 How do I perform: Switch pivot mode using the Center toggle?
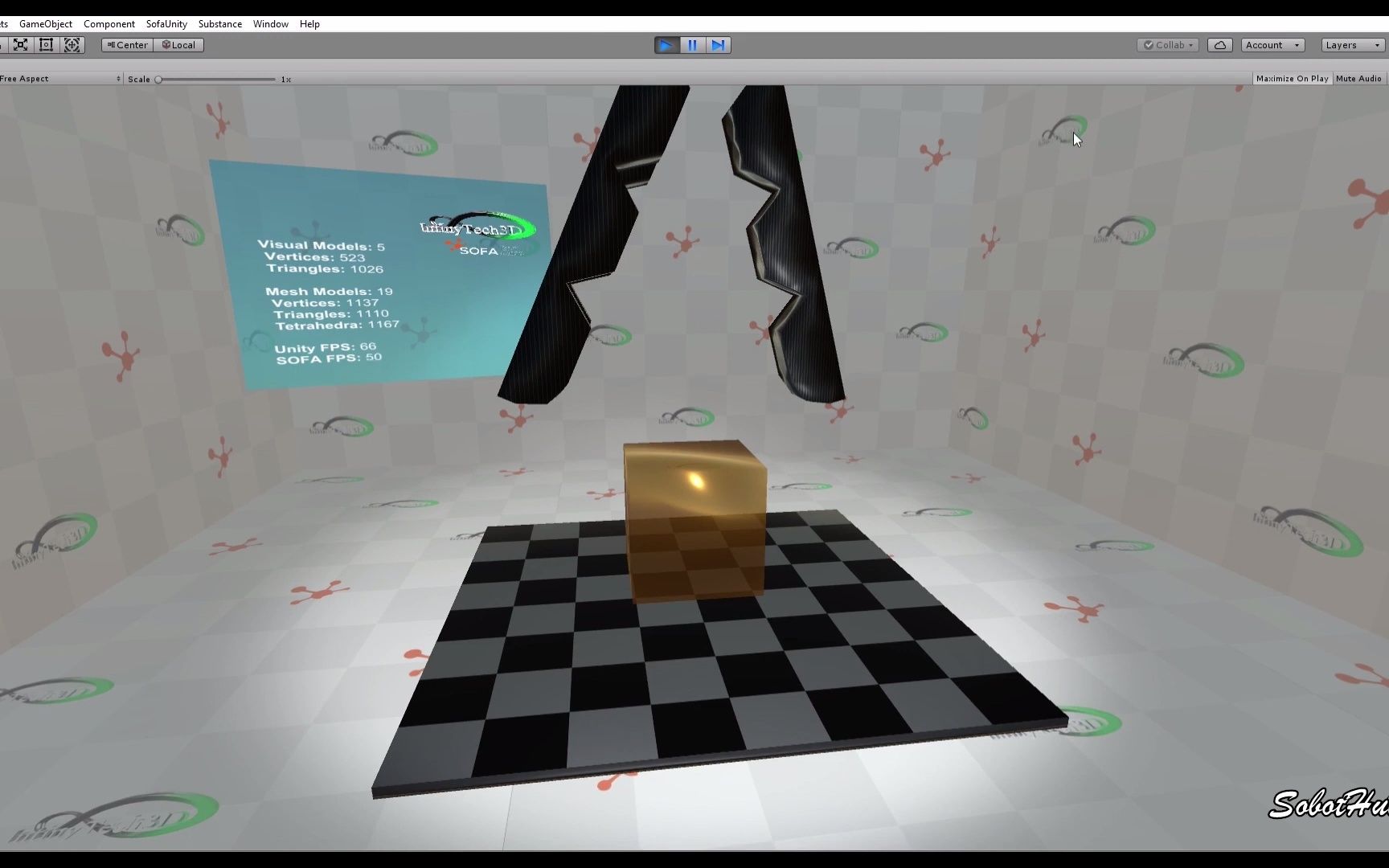[x=126, y=45]
